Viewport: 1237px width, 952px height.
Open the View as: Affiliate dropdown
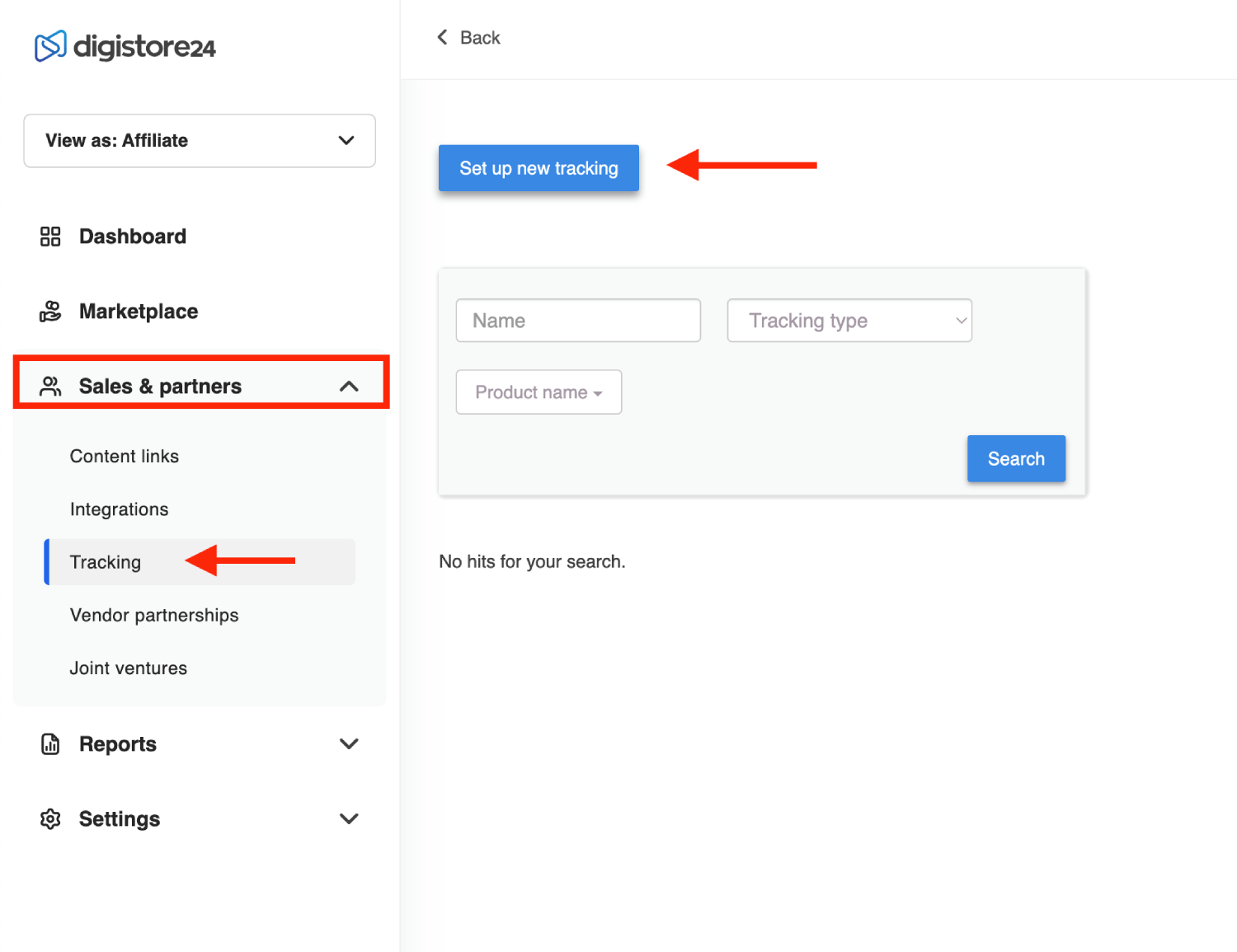pyautogui.click(x=200, y=141)
